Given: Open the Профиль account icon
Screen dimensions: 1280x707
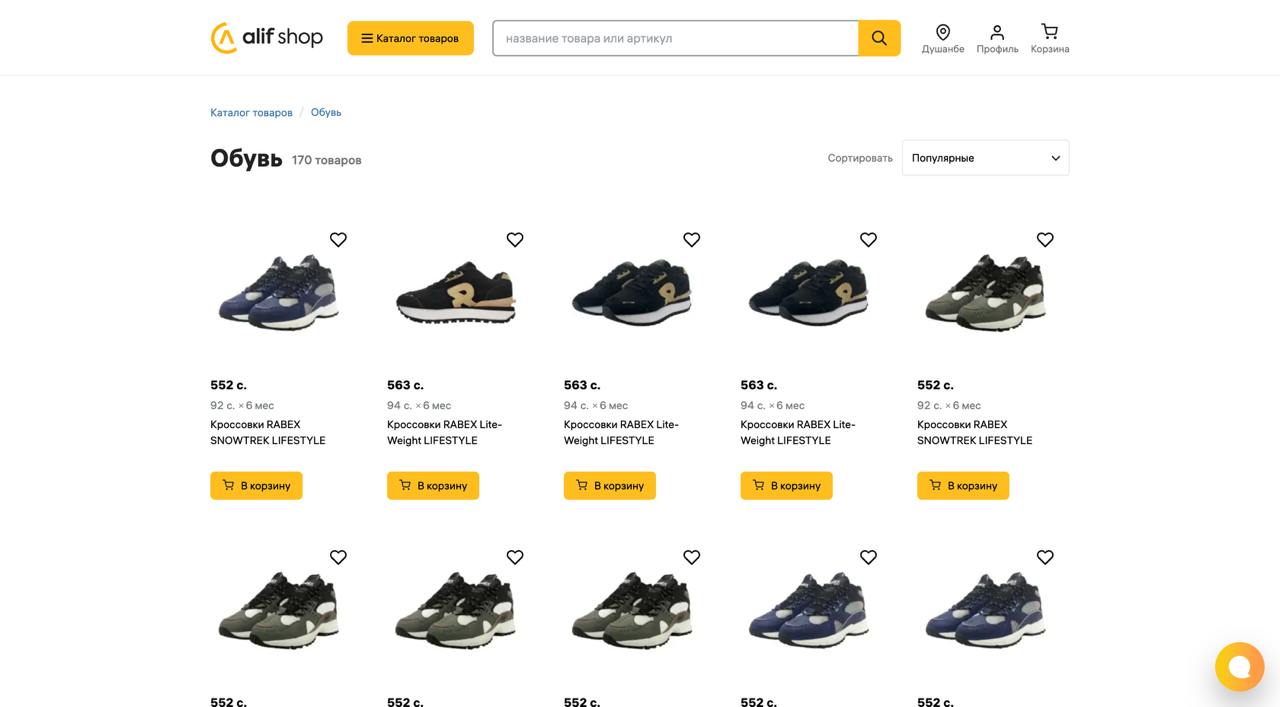Looking at the screenshot, I should [997, 39].
